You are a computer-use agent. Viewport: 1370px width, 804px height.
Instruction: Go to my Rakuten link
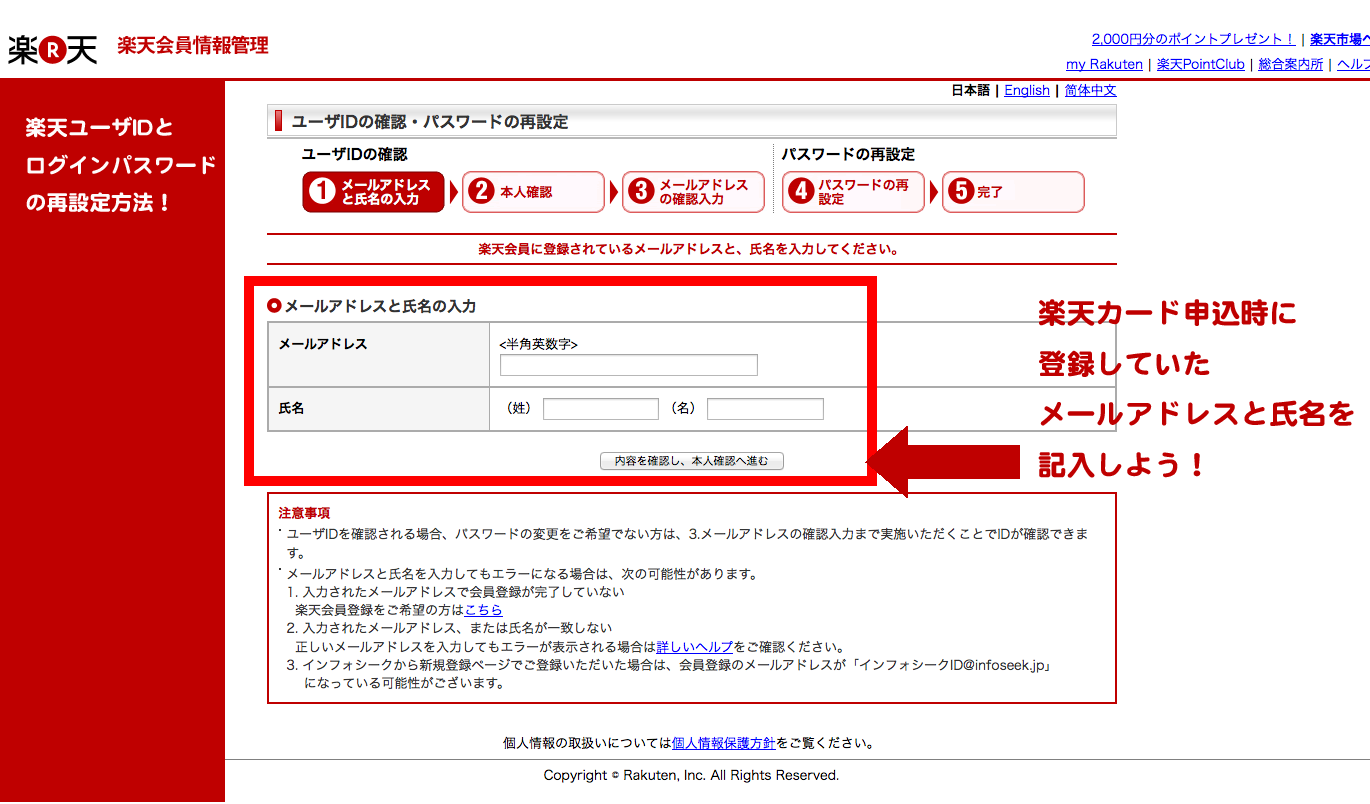(x=1104, y=64)
